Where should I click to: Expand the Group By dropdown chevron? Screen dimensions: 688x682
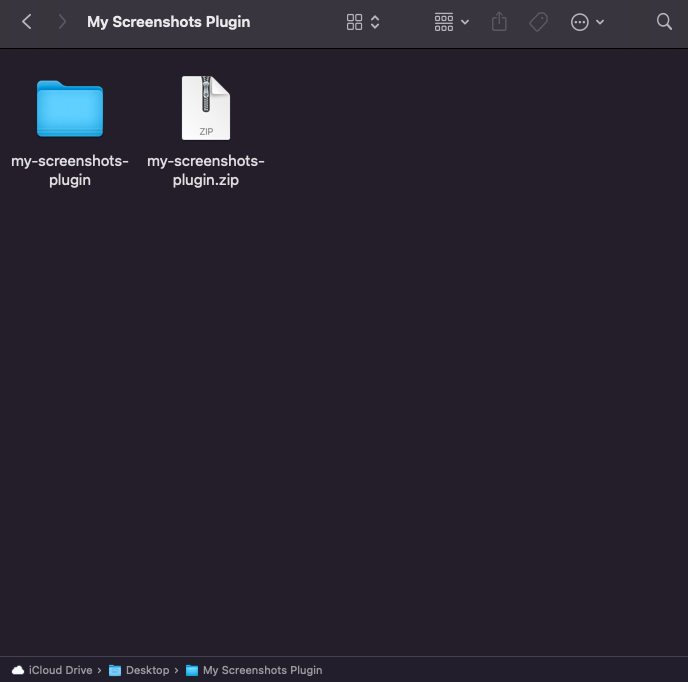tap(465, 22)
